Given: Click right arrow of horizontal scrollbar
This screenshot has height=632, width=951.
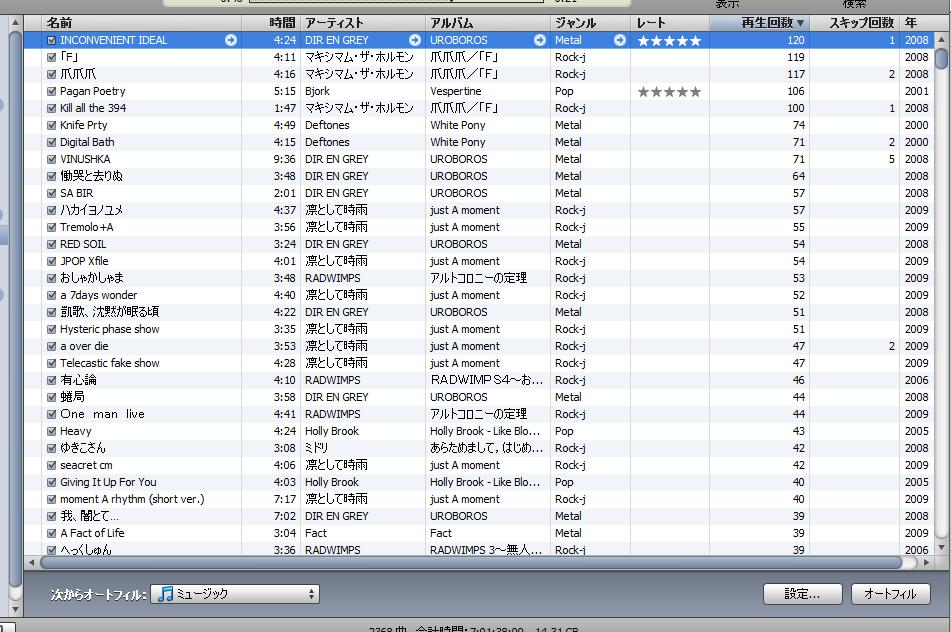Looking at the screenshot, I should pos(926,563).
